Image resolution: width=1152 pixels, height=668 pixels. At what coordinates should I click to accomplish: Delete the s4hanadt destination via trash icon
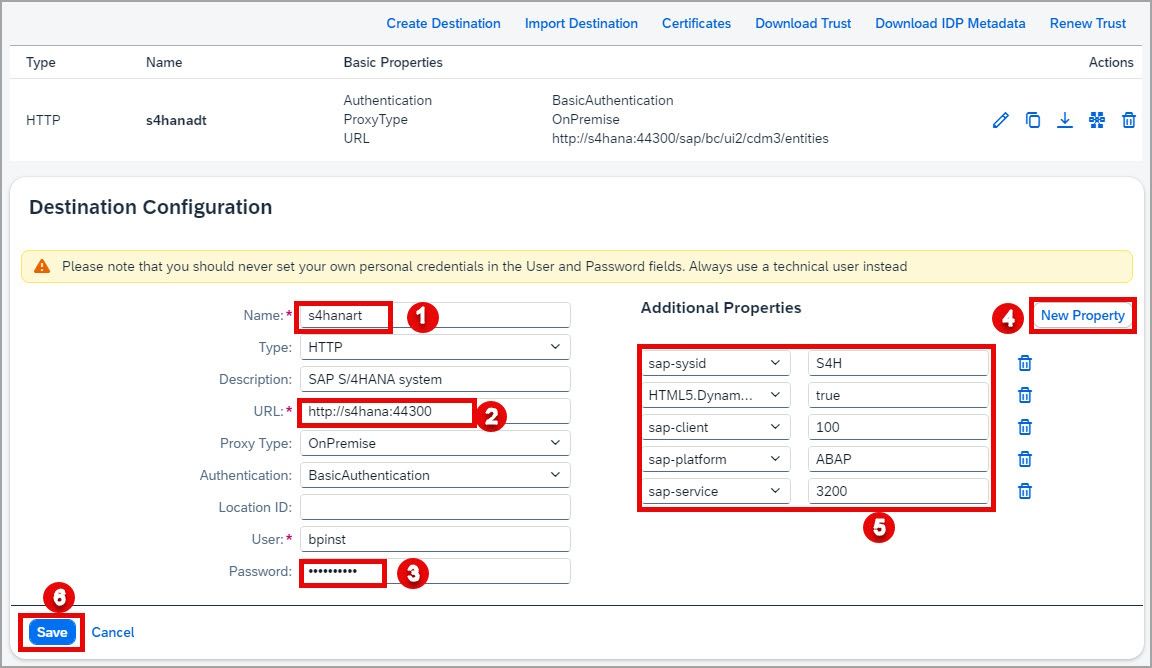[x=1129, y=120]
